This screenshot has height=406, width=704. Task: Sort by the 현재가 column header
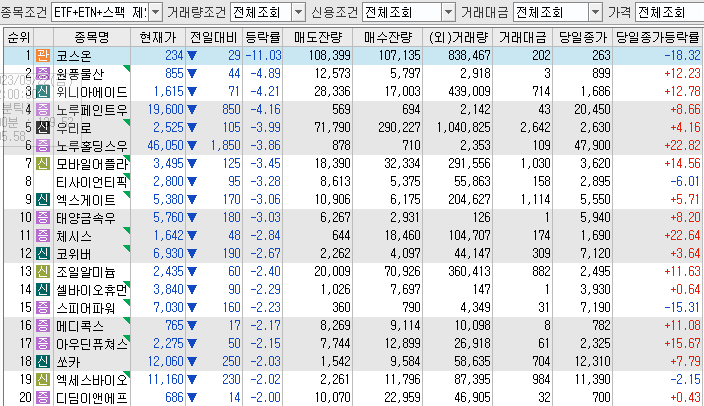pyautogui.click(x=158, y=37)
